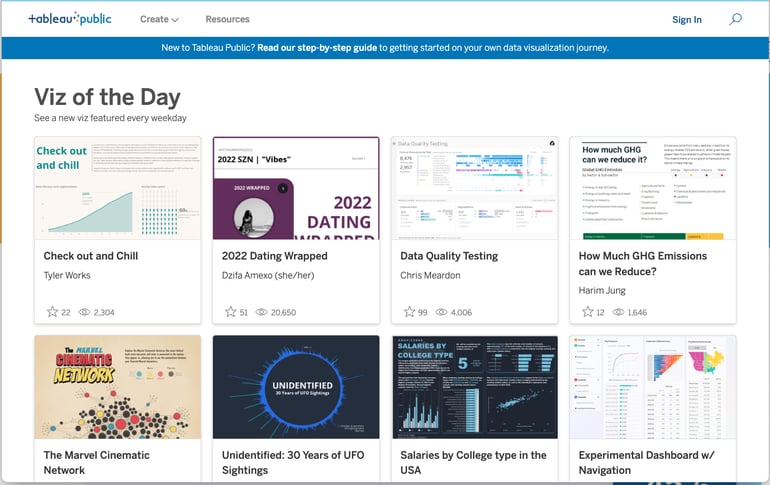Click Experimental Dashboard w/ Navigation title
The image size is (770, 485).
coord(646,462)
